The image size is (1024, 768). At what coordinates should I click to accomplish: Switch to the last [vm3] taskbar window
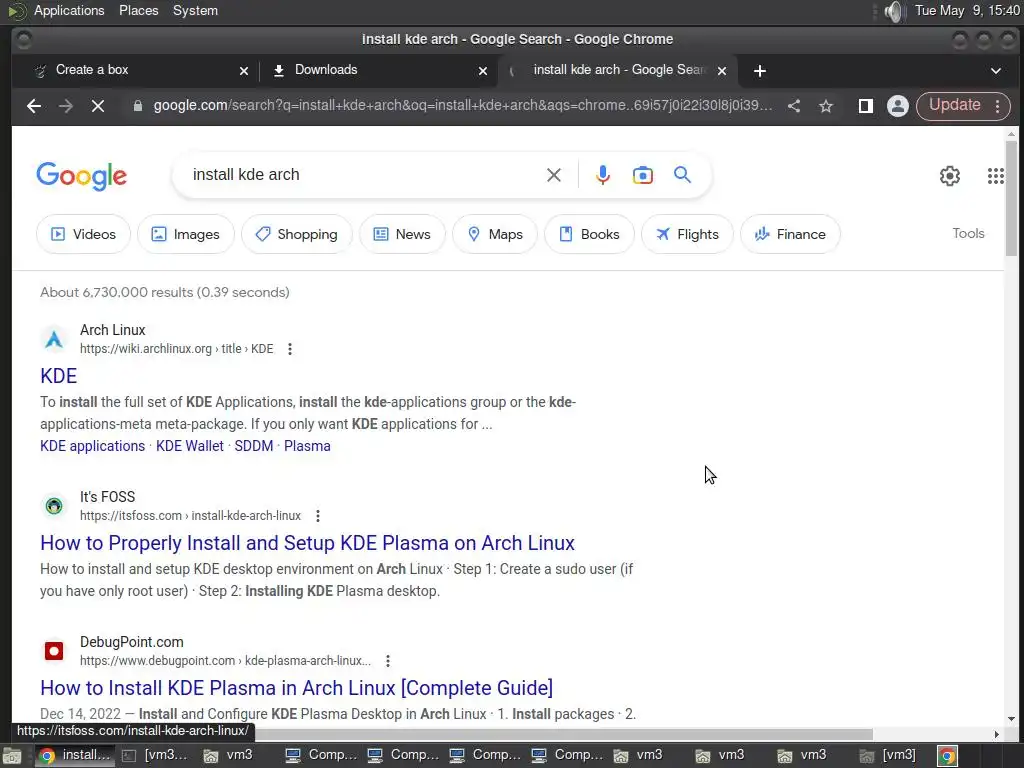coord(891,755)
